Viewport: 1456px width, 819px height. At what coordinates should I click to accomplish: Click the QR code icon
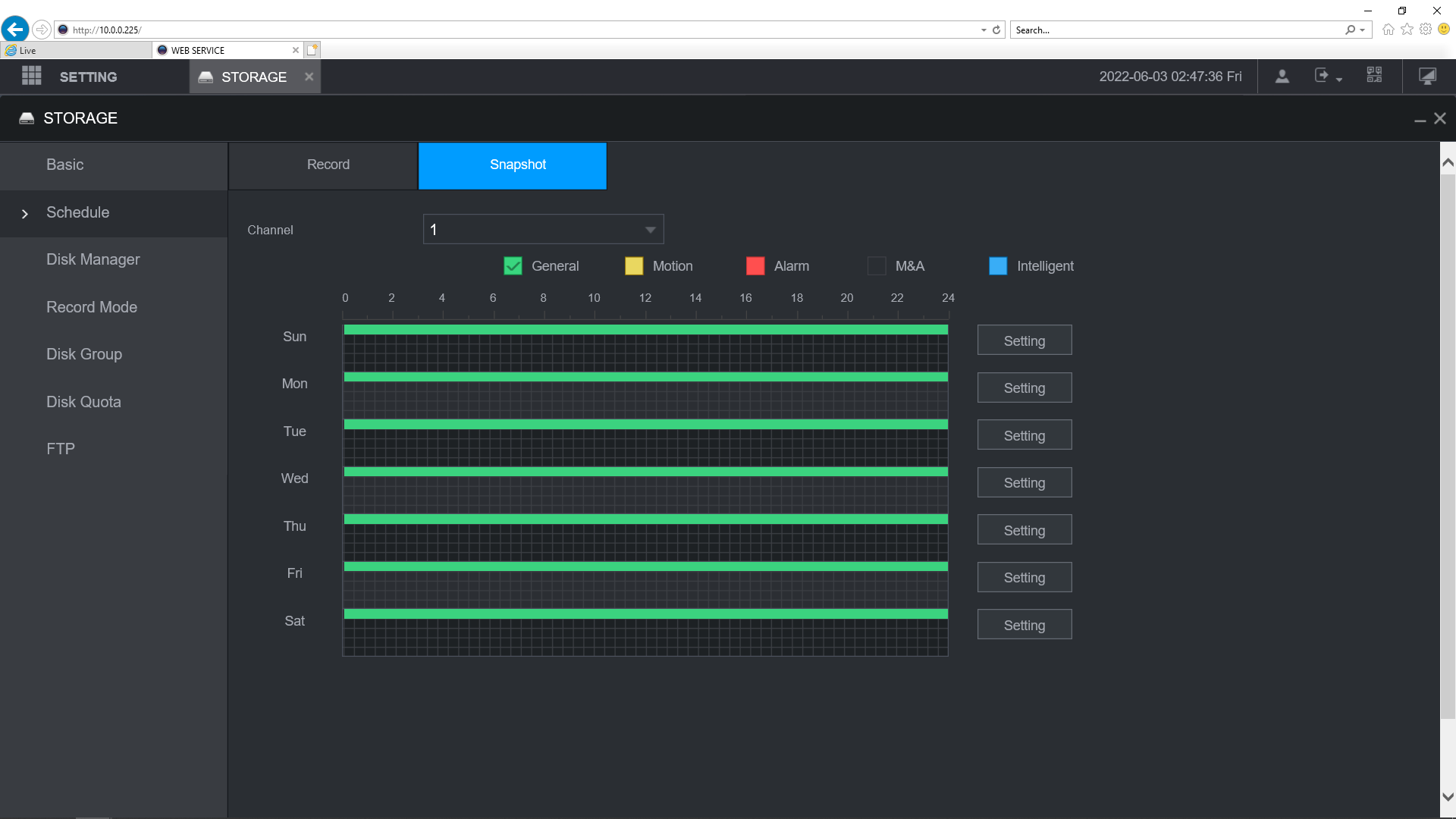tap(1374, 75)
